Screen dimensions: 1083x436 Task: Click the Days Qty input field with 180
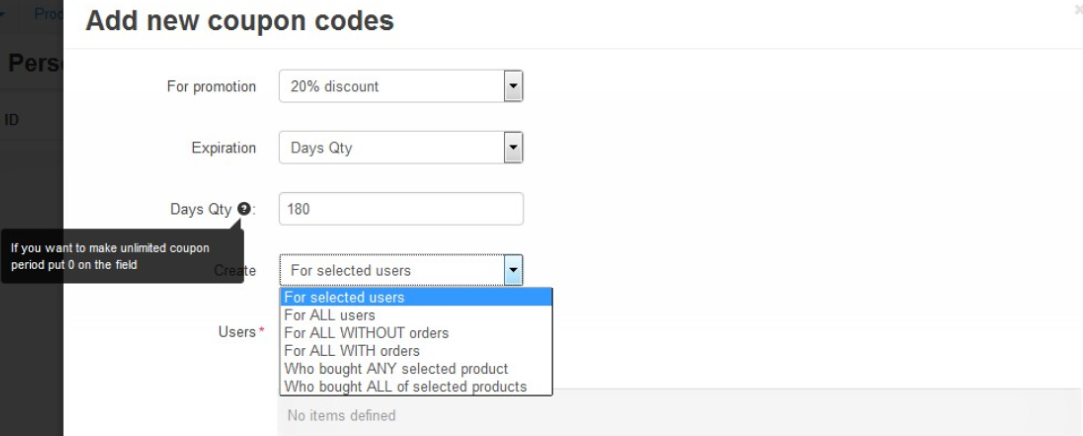coord(401,209)
